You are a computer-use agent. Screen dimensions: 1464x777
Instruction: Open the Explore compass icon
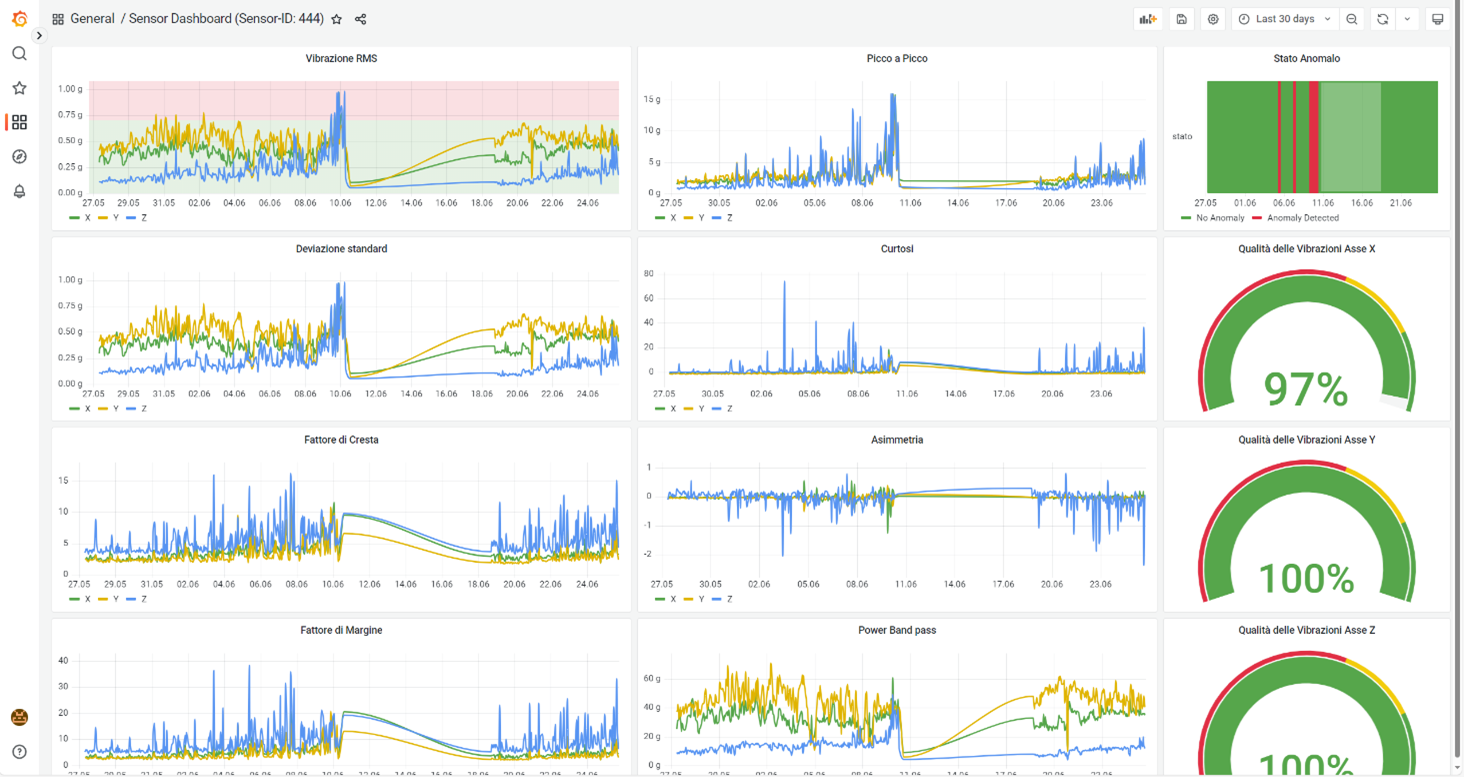point(19,157)
